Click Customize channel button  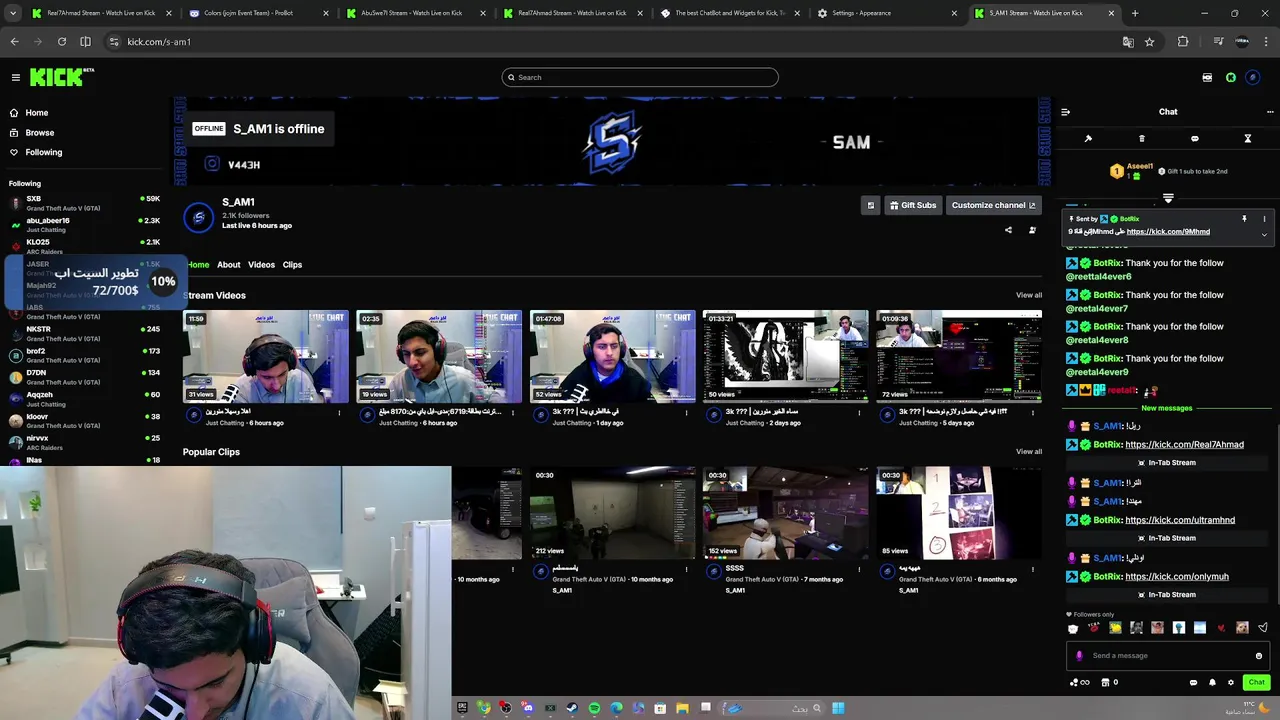point(993,205)
